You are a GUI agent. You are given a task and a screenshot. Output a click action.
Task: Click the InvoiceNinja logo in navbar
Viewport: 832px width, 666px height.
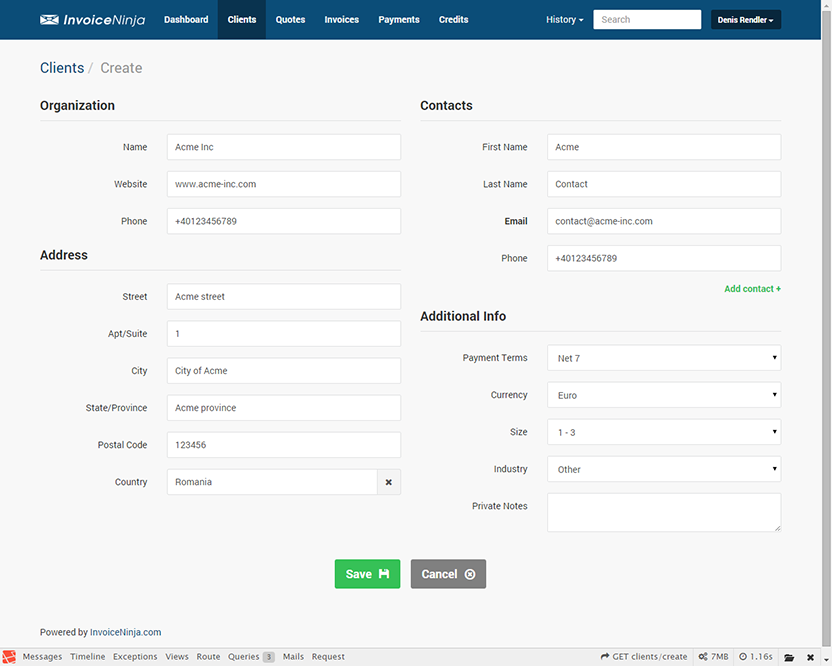coord(92,20)
